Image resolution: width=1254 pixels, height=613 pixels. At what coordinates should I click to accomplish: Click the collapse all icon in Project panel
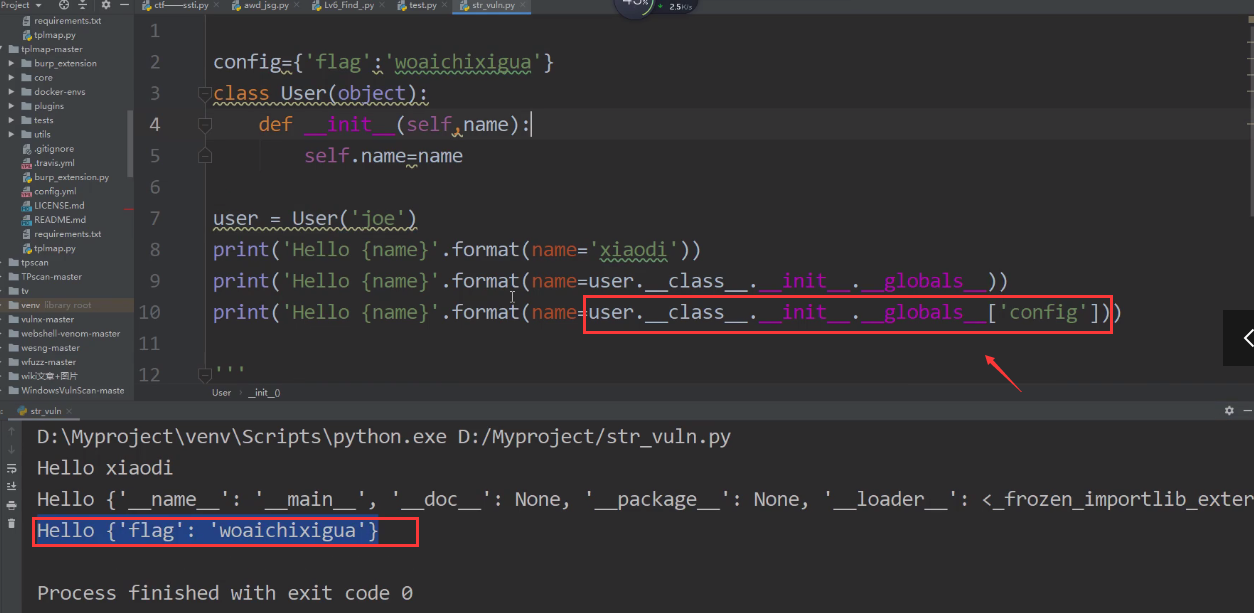point(84,5)
